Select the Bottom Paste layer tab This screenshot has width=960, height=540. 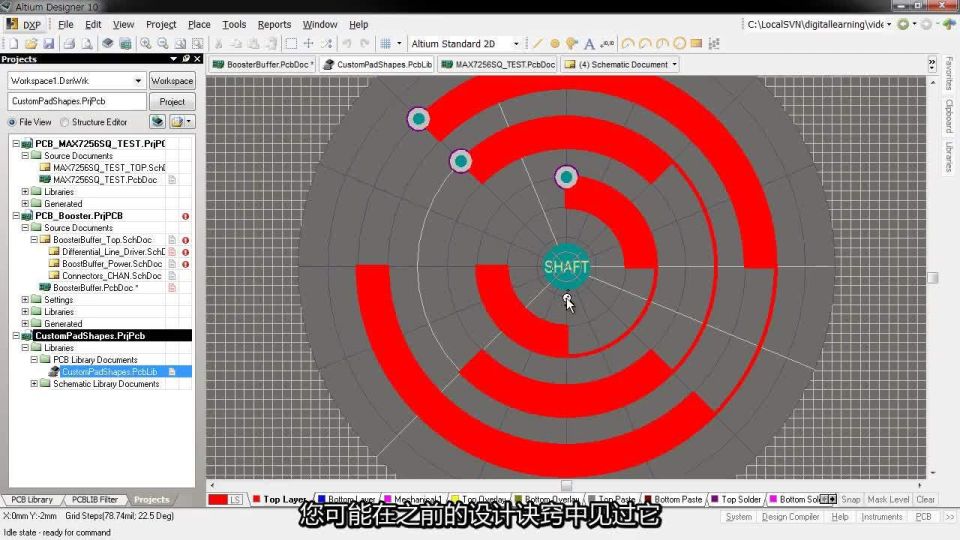[672, 500]
